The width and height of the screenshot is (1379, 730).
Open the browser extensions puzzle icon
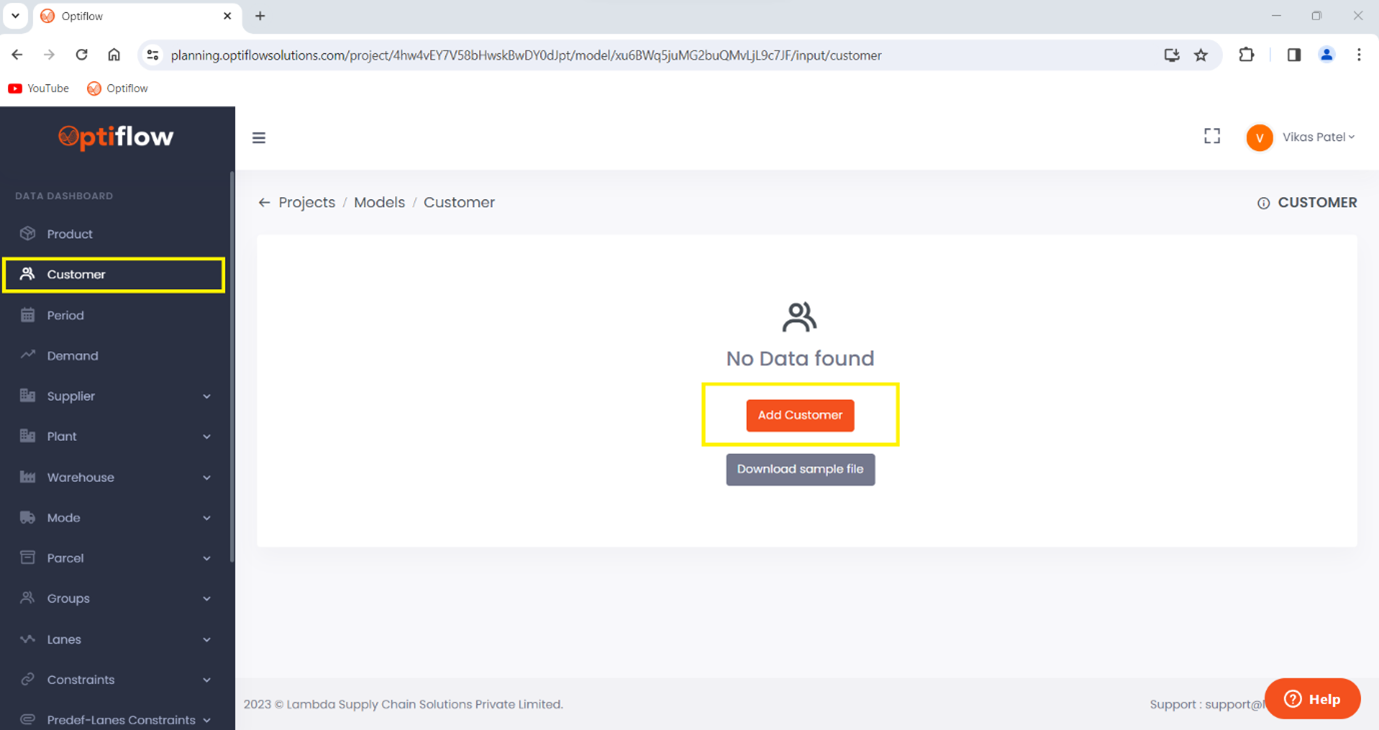point(1246,55)
